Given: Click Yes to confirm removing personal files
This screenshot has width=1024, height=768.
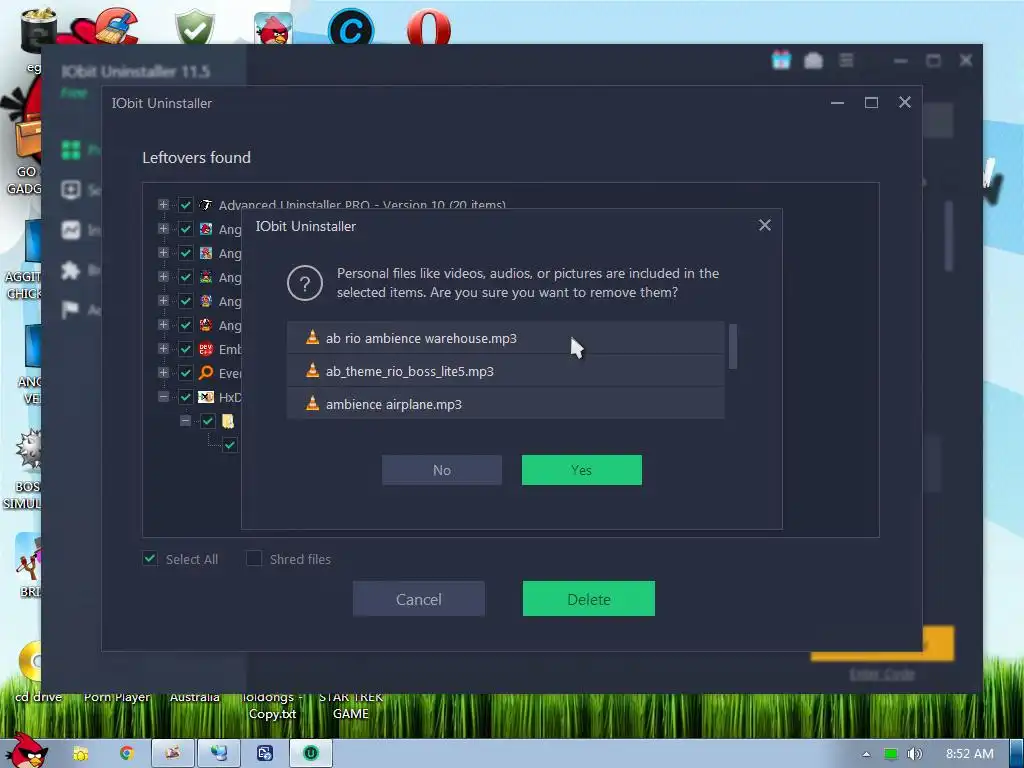Looking at the screenshot, I should (581, 470).
